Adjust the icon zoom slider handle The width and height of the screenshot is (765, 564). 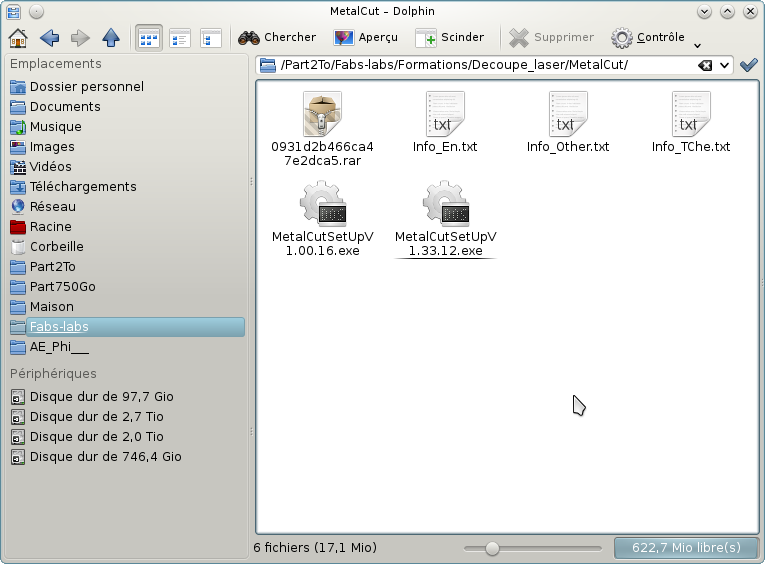pos(492,548)
